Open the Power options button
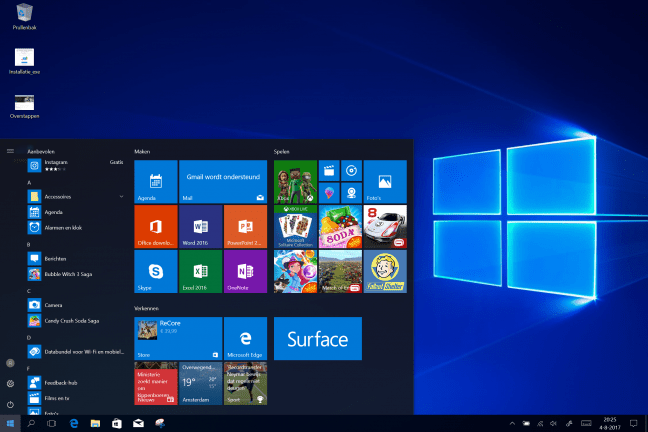This screenshot has height=432, width=648. [10, 404]
